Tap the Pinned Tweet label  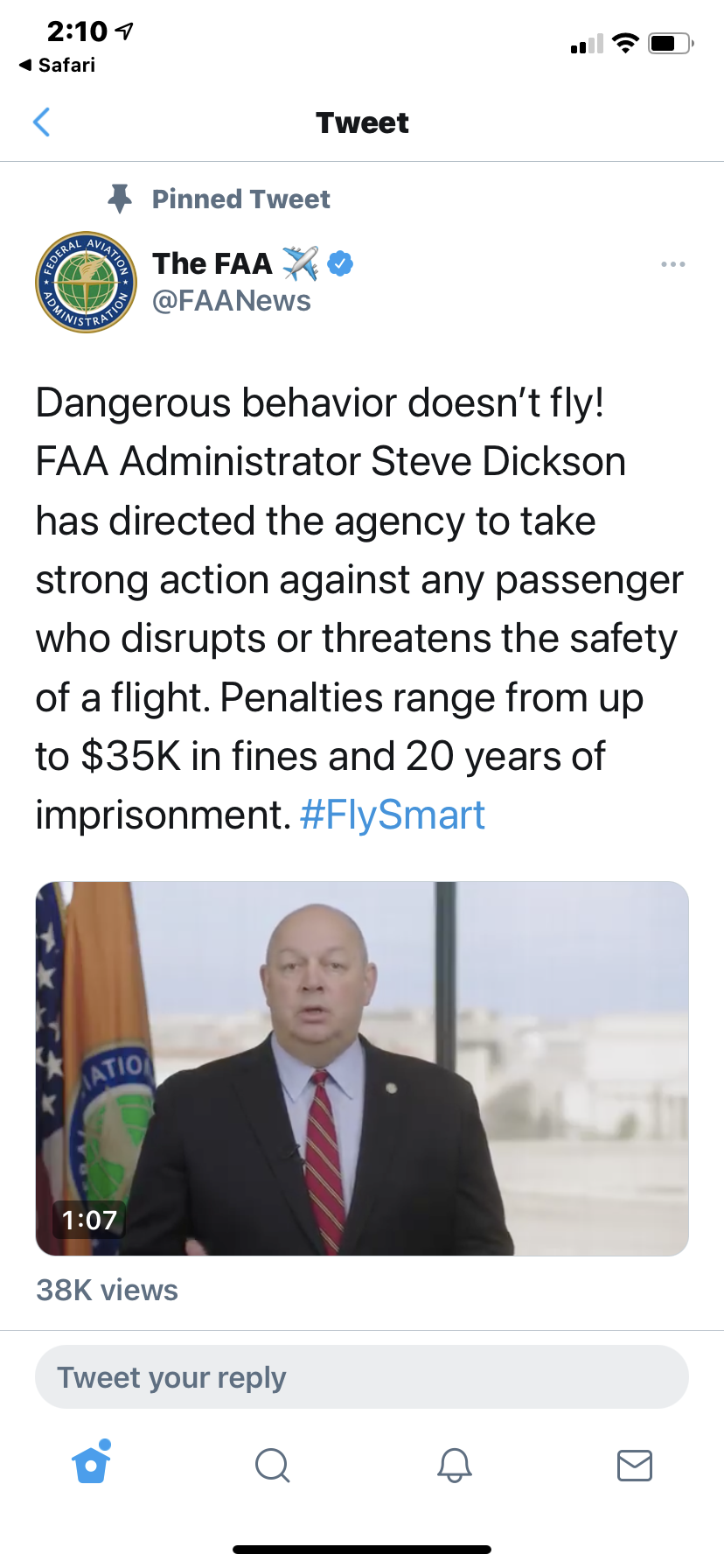(x=241, y=199)
